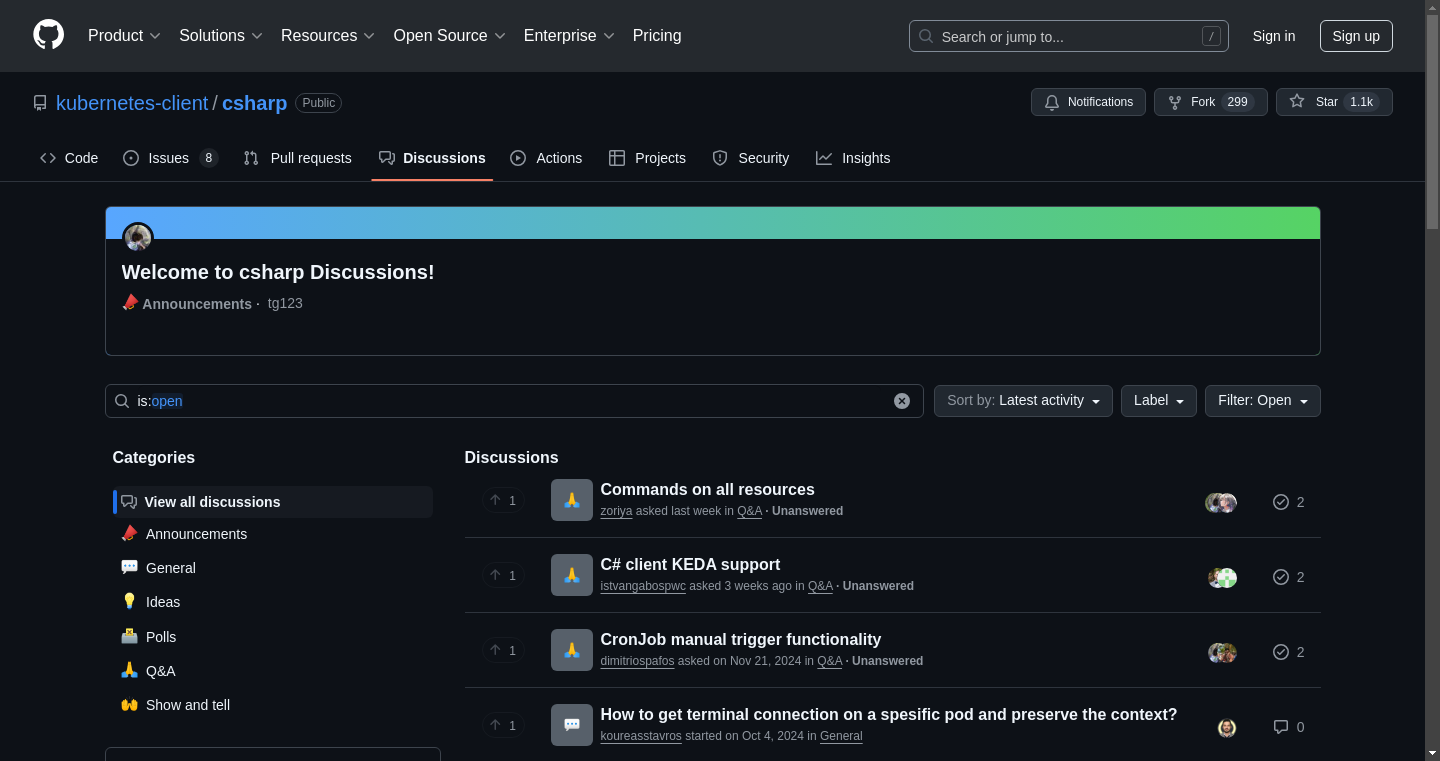Click the search magnifier icon in header
This screenshot has height=761, width=1440.
(x=926, y=36)
